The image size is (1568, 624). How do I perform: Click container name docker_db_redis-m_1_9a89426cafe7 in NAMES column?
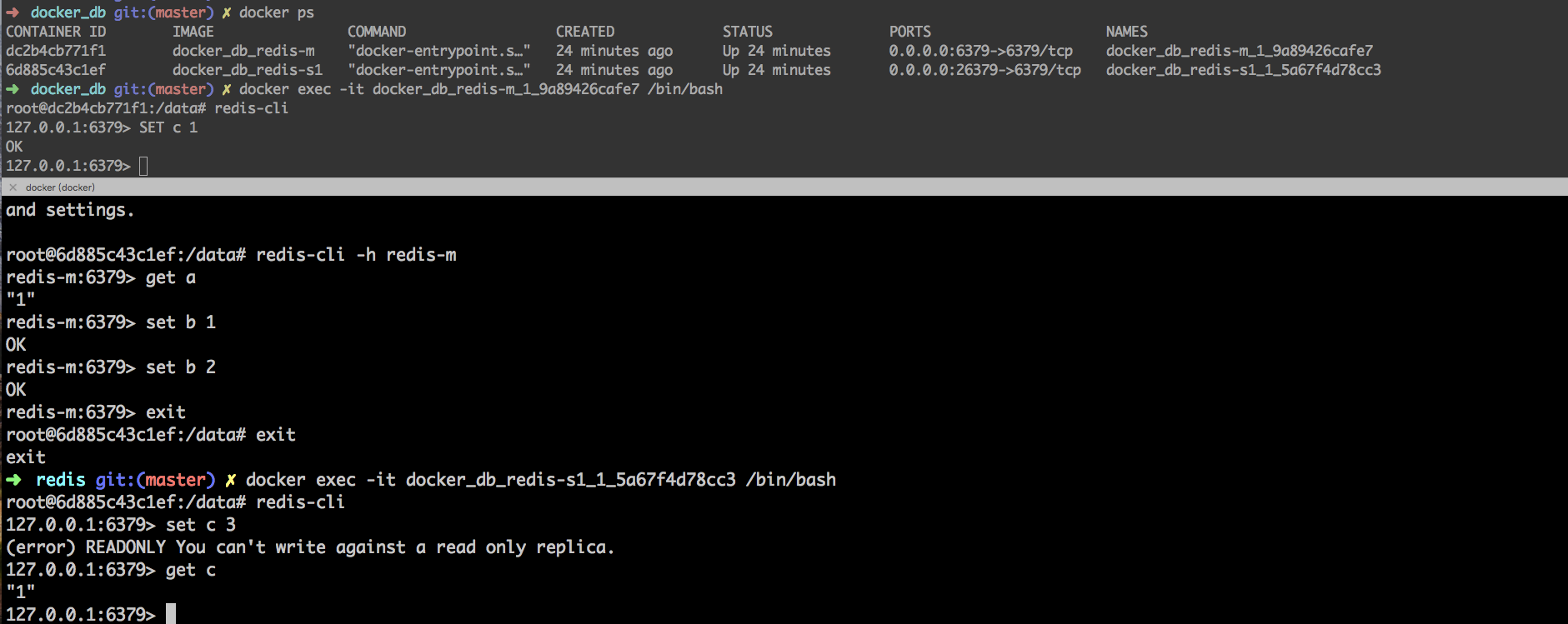[1239, 51]
